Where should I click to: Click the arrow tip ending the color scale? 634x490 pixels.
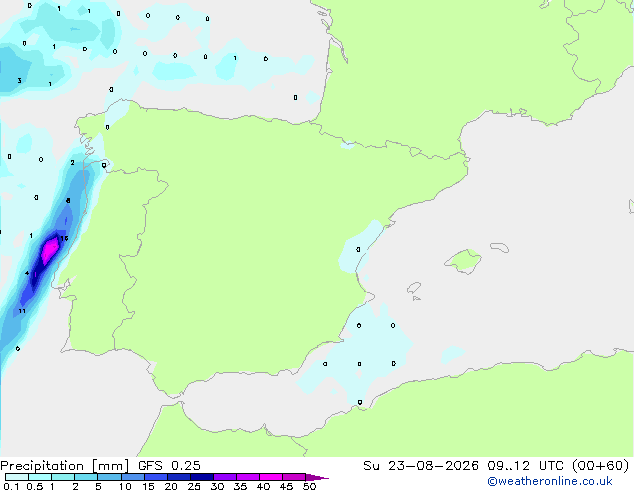pyautogui.click(x=317, y=477)
